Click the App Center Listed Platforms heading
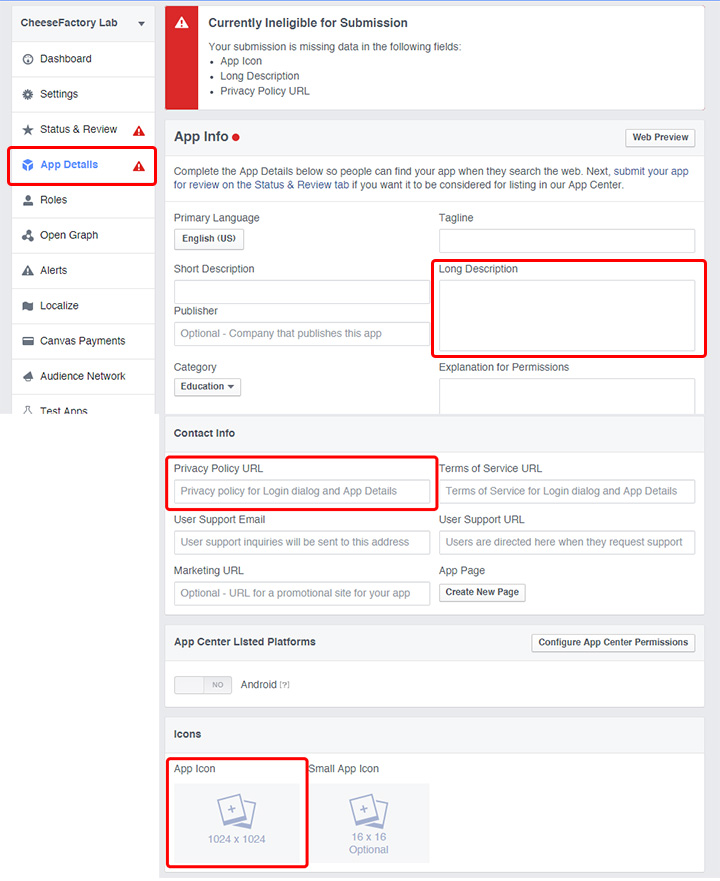 [x=244, y=642]
